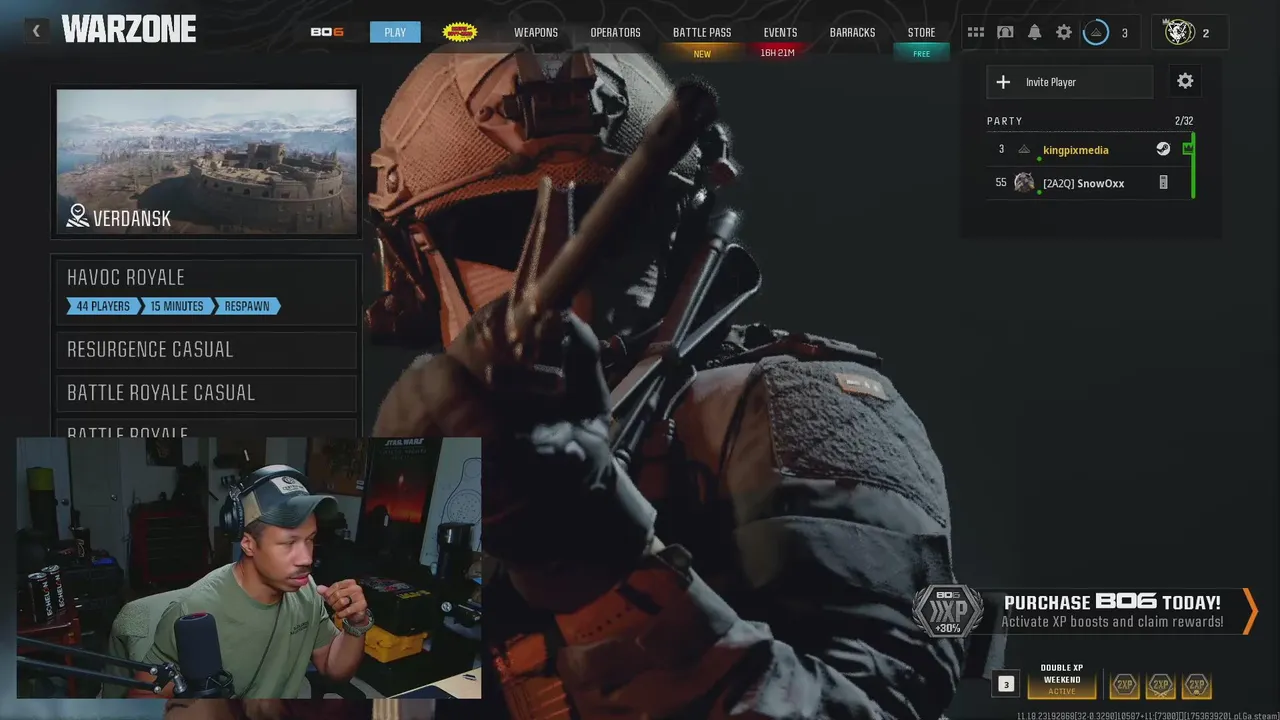Click the WARZONE logo title
1280x720 pixels.
point(128,30)
